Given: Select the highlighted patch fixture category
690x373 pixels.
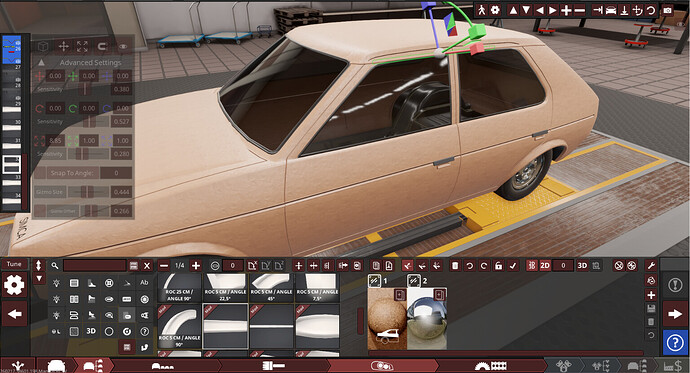Looking at the screenshot, I should pyautogui.click(x=127, y=315).
